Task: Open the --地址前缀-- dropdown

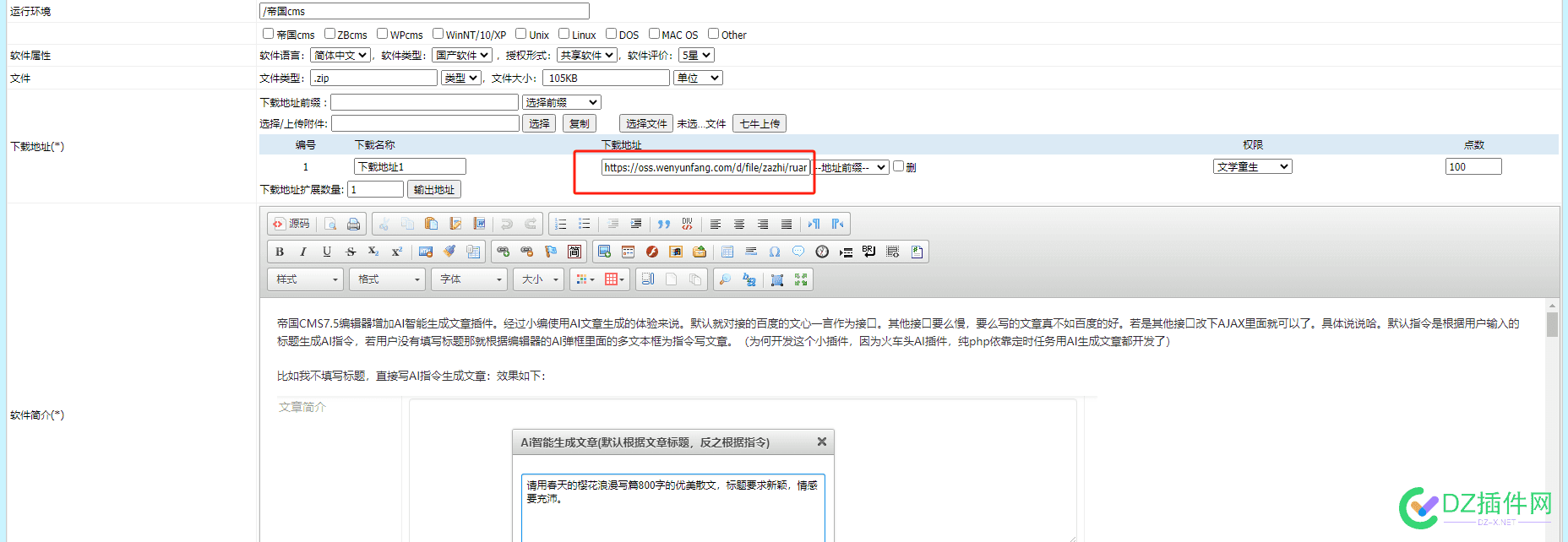Action: click(851, 167)
